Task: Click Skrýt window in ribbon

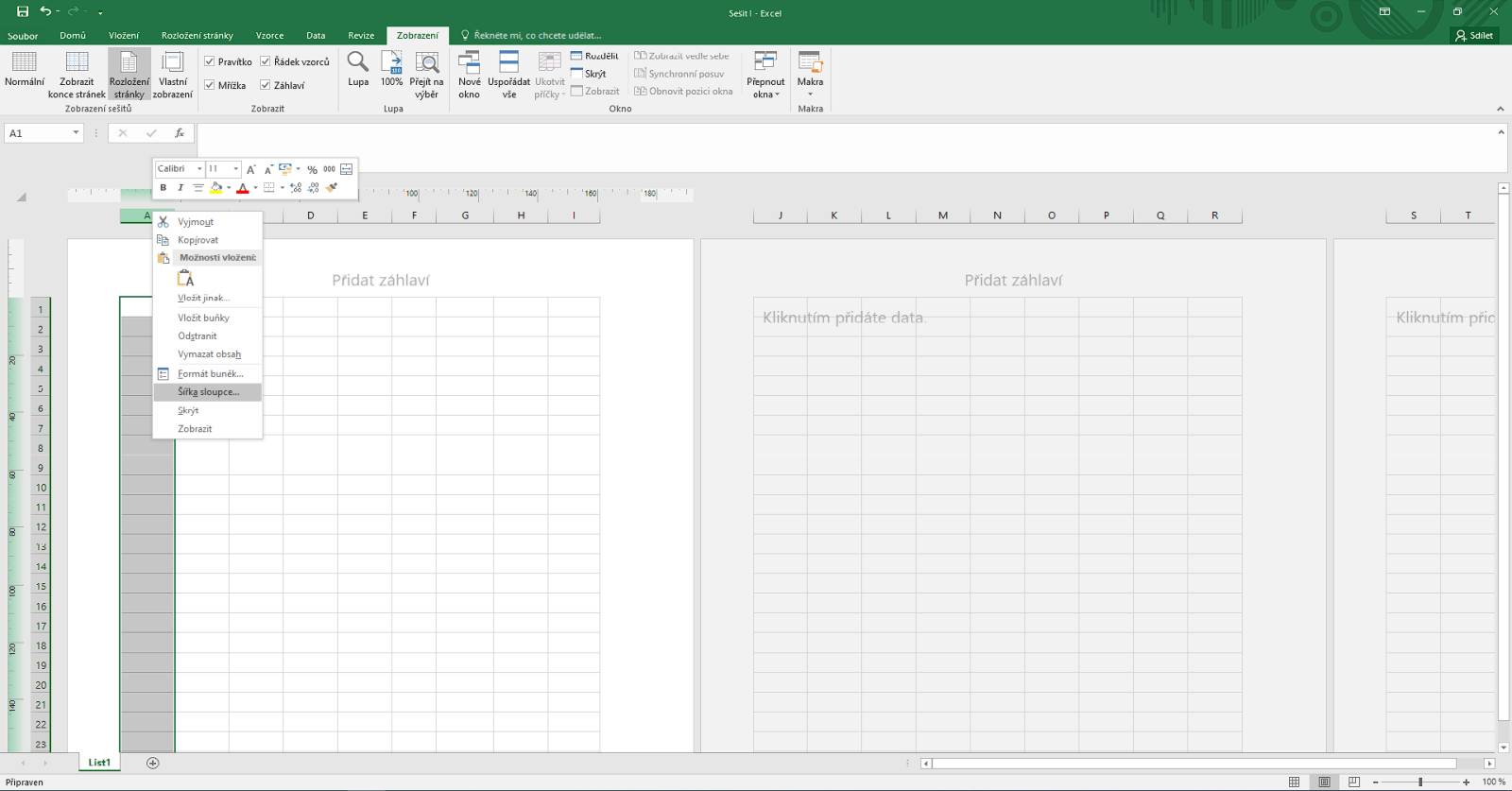Action: (588, 73)
